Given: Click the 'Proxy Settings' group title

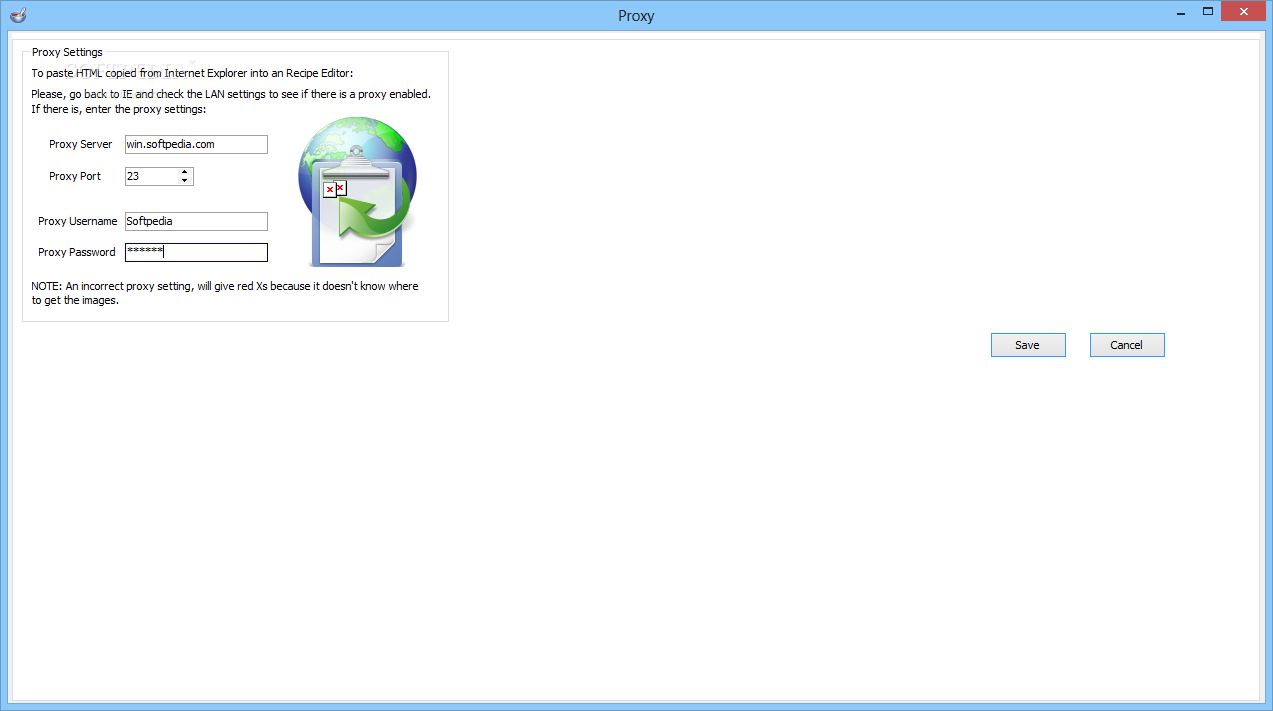Looking at the screenshot, I should pos(67,52).
